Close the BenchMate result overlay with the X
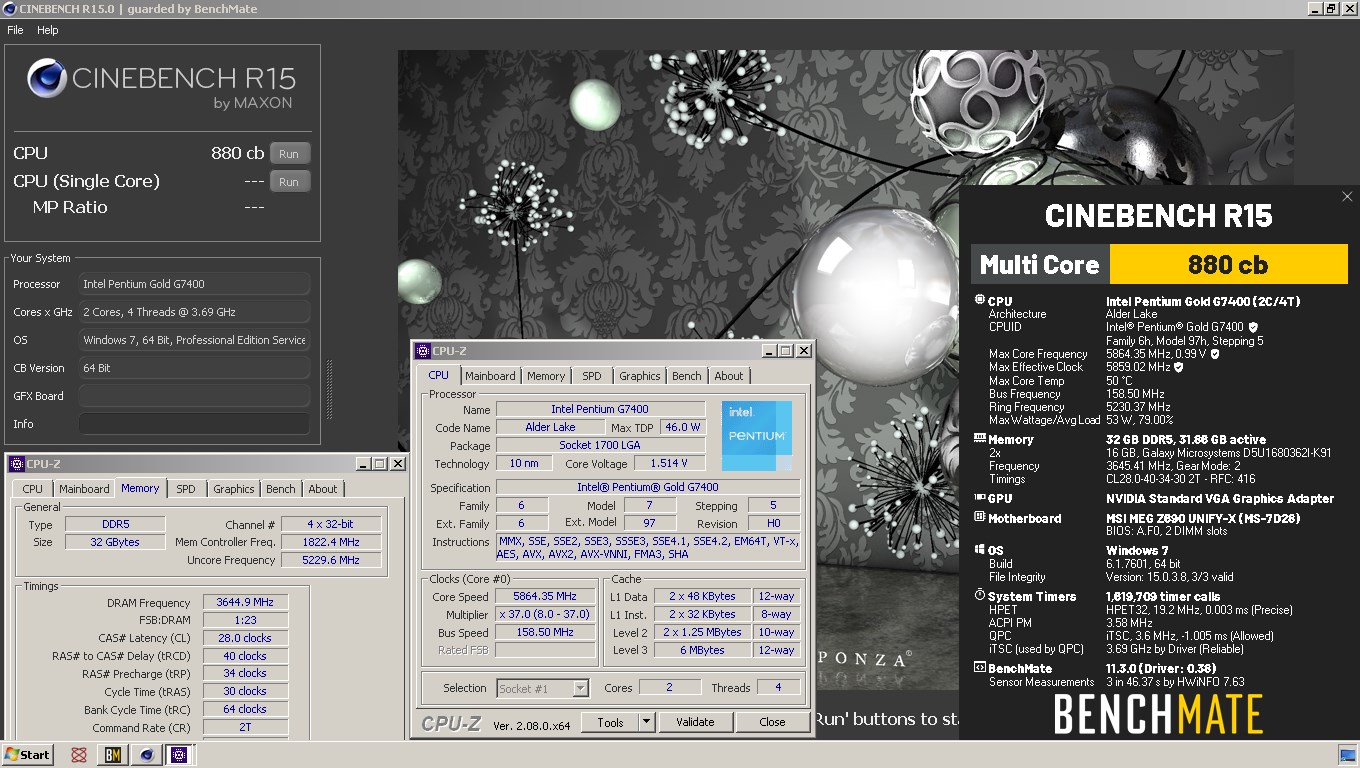The width and height of the screenshot is (1360, 768). [x=1347, y=197]
